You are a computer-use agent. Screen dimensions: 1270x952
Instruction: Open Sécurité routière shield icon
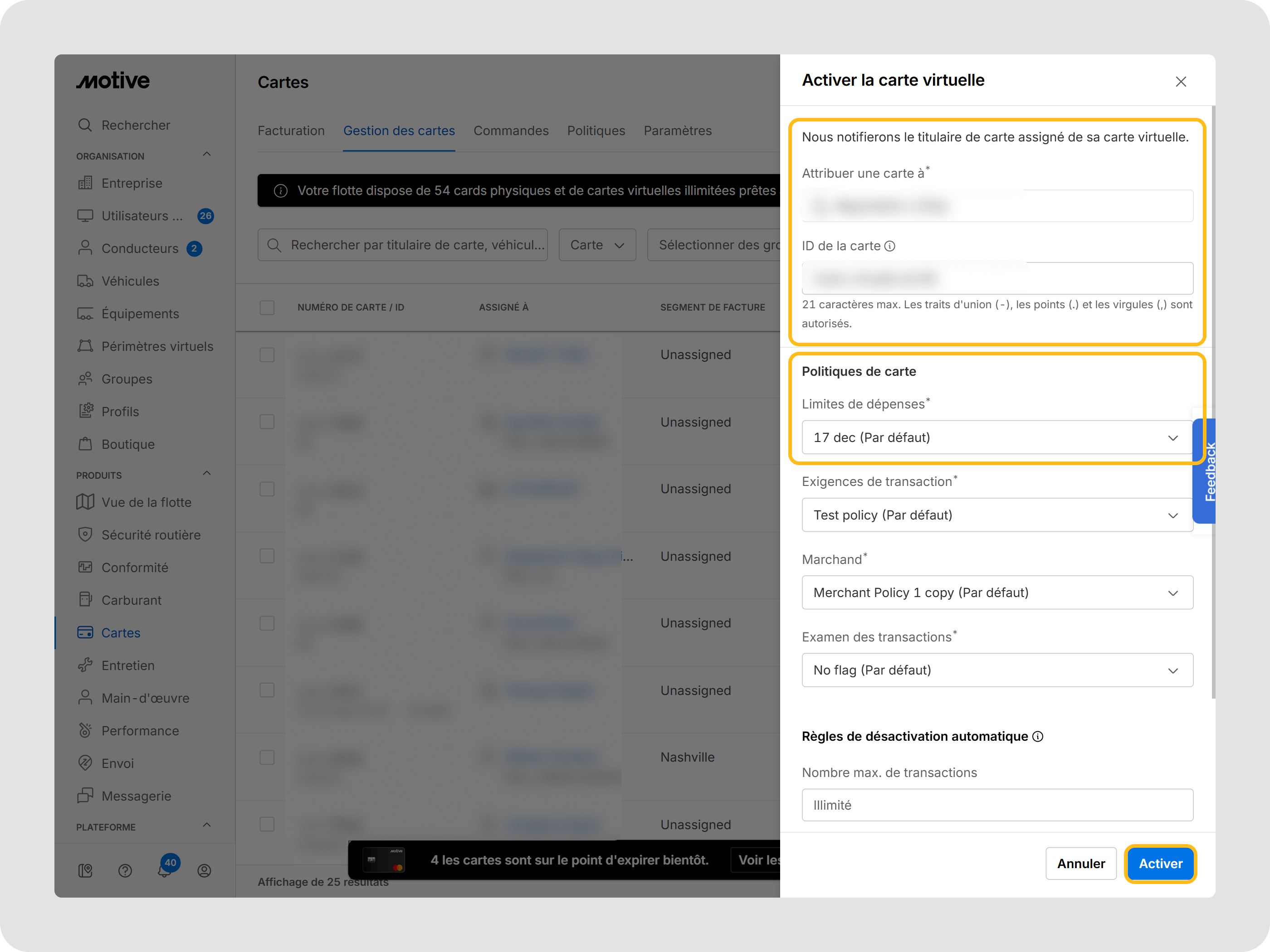(85, 535)
